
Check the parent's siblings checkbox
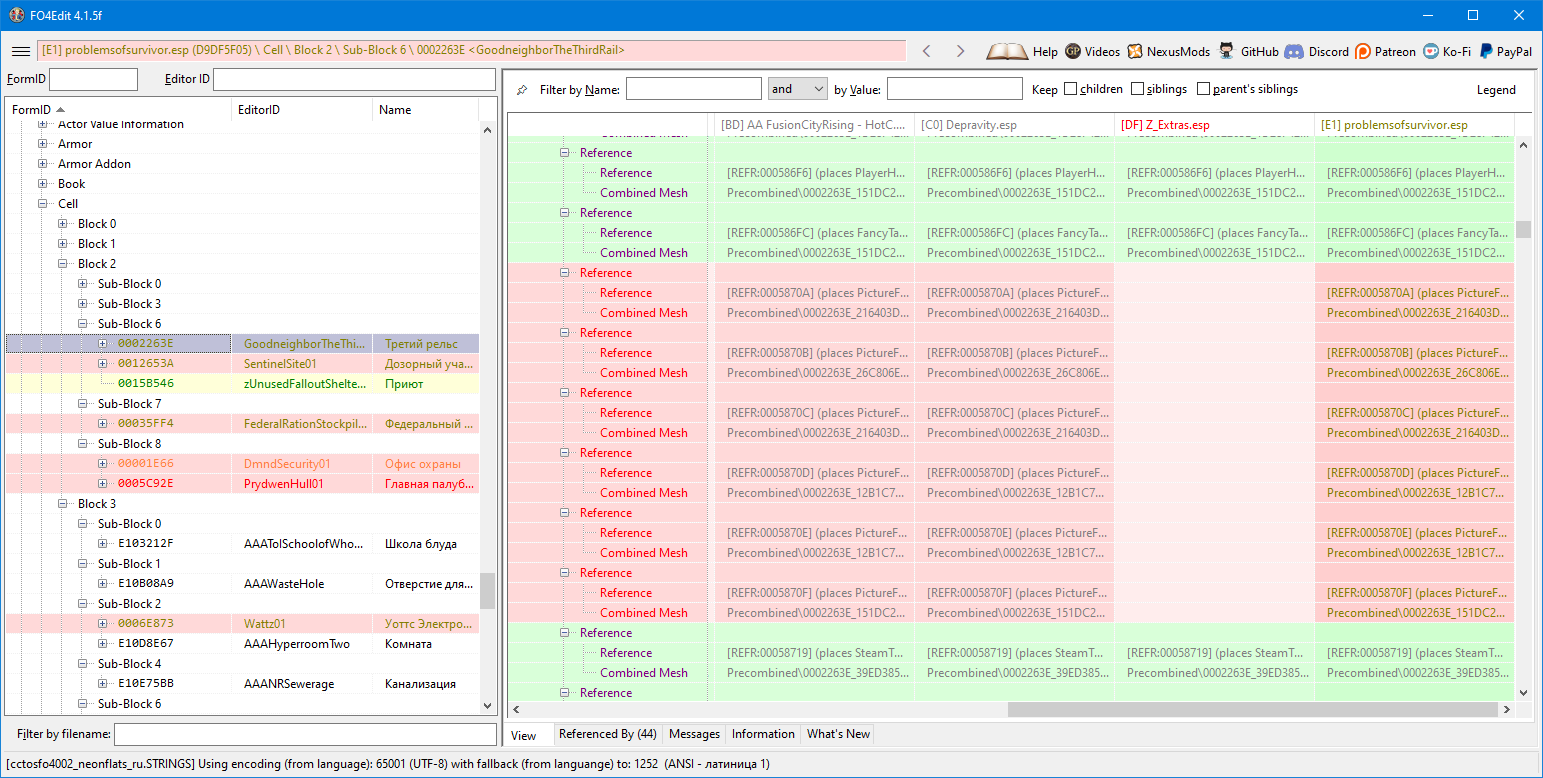coord(1203,89)
